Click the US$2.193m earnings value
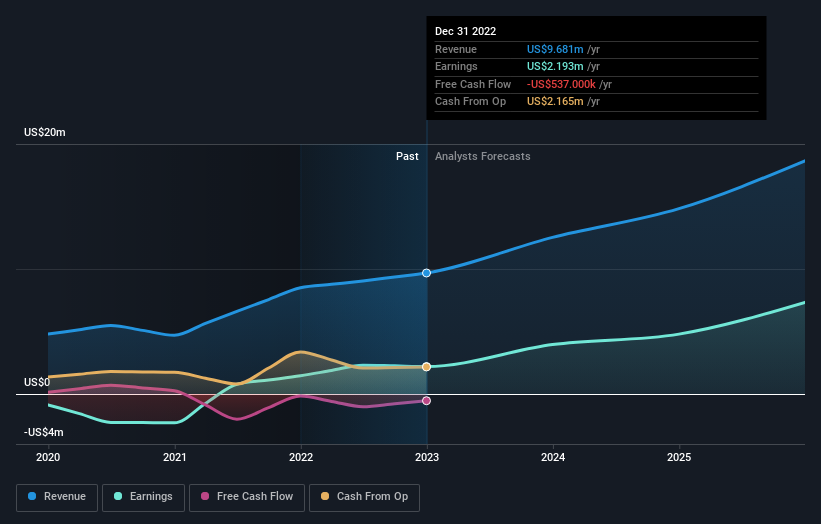 tap(555, 66)
